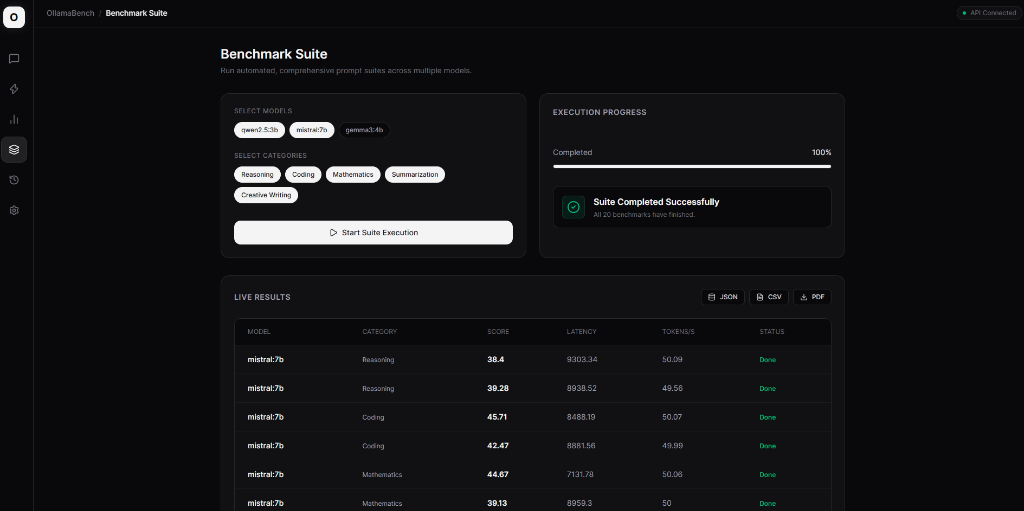Viewport: 1024px width, 511px height.
Task: Click the LATENCY column header
Action: 581,332
